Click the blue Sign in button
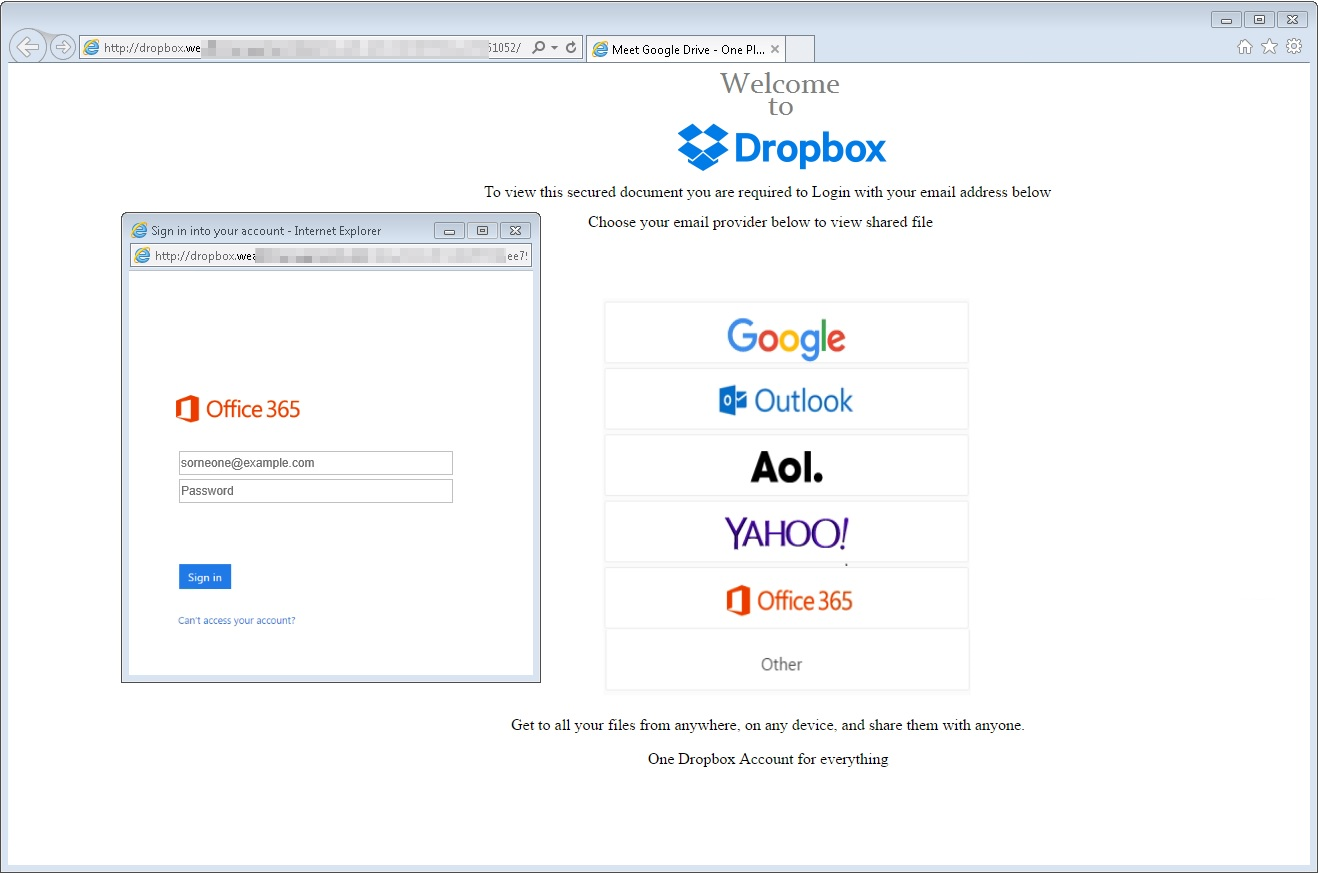Screen dimensions: 1320x873 [x=205, y=577]
